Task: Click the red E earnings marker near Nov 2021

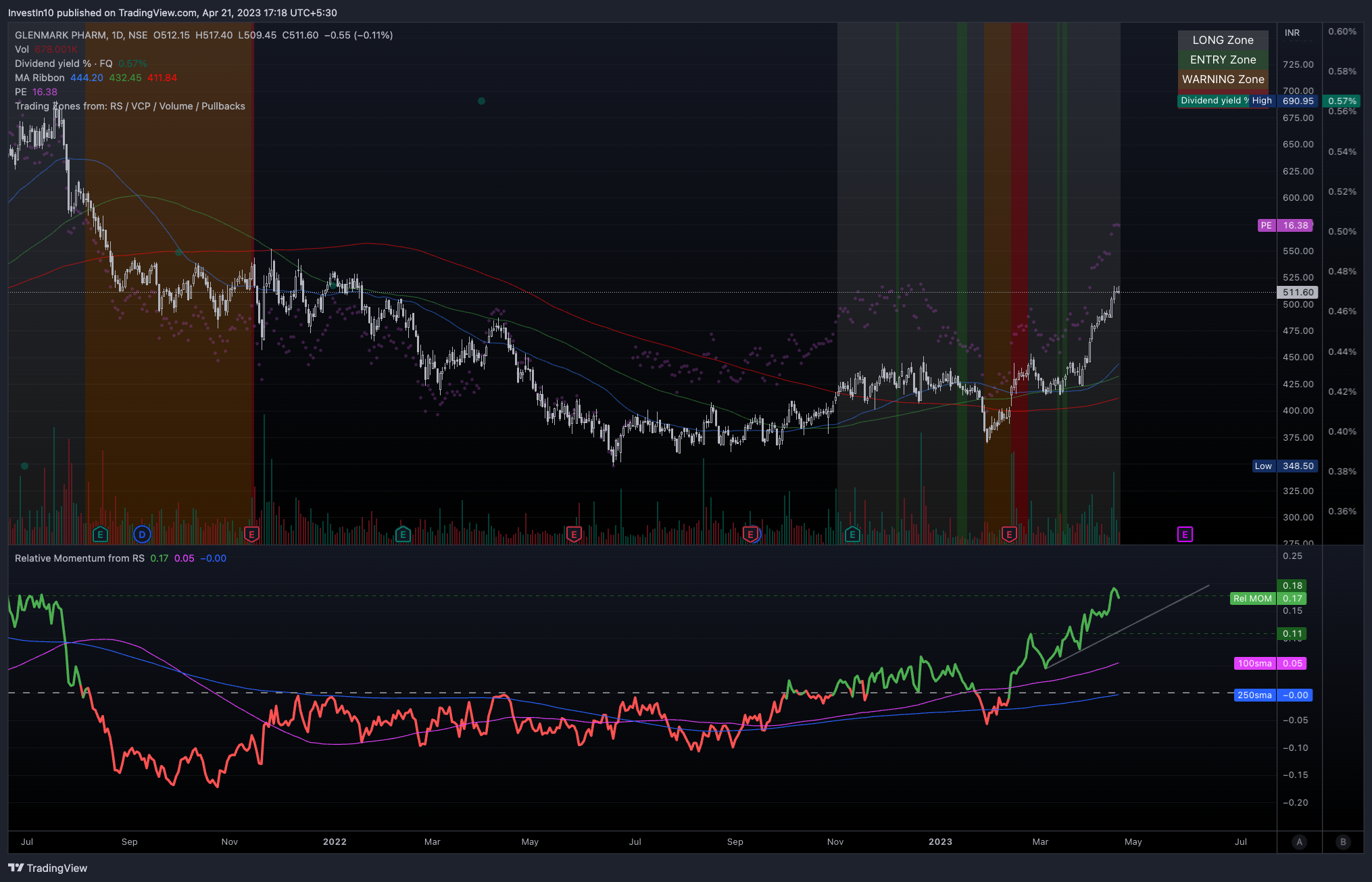Action: 251,535
